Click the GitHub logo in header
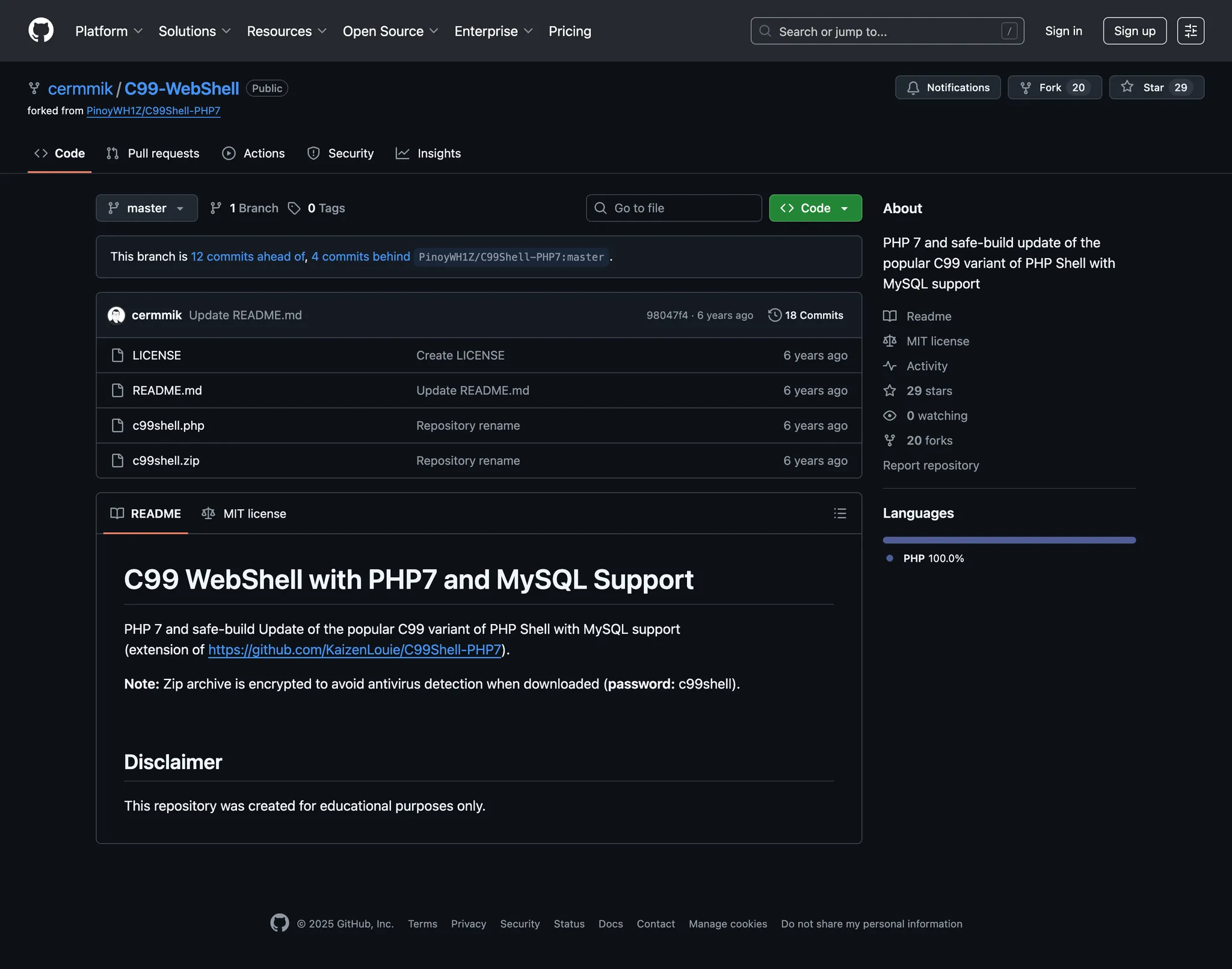 tap(41, 30)
